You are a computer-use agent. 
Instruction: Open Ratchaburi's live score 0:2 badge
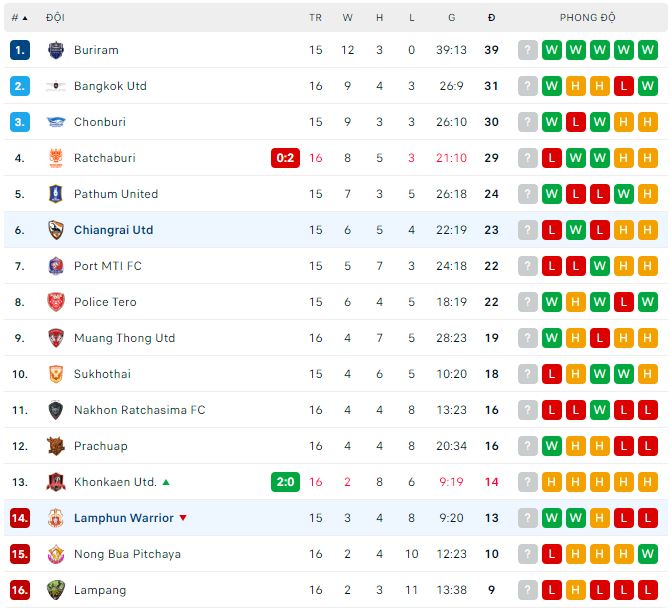pos(285,158)
